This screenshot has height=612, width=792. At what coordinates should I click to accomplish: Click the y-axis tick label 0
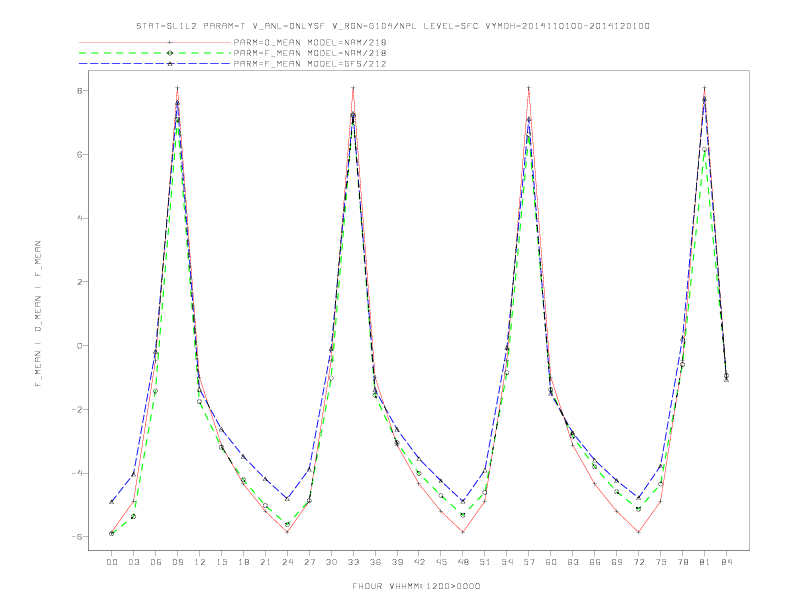click(79, 346)
